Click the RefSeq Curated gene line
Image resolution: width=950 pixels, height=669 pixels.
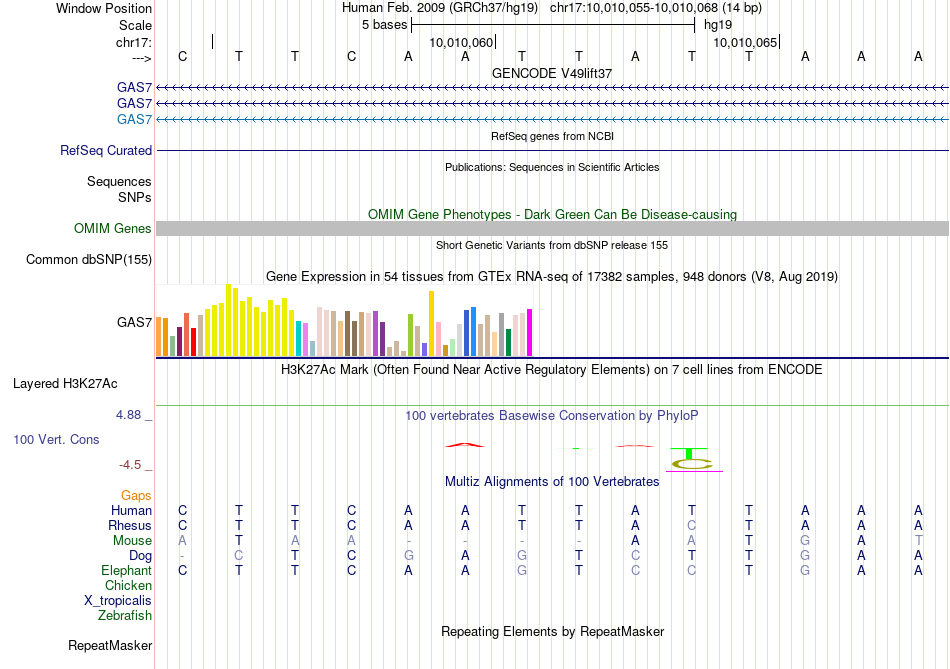tap(552, 150)
